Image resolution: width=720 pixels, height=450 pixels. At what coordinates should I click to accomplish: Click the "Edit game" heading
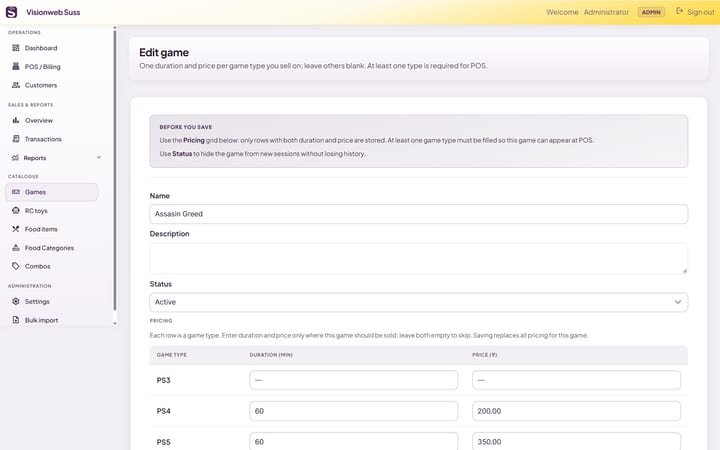point(164,52)
